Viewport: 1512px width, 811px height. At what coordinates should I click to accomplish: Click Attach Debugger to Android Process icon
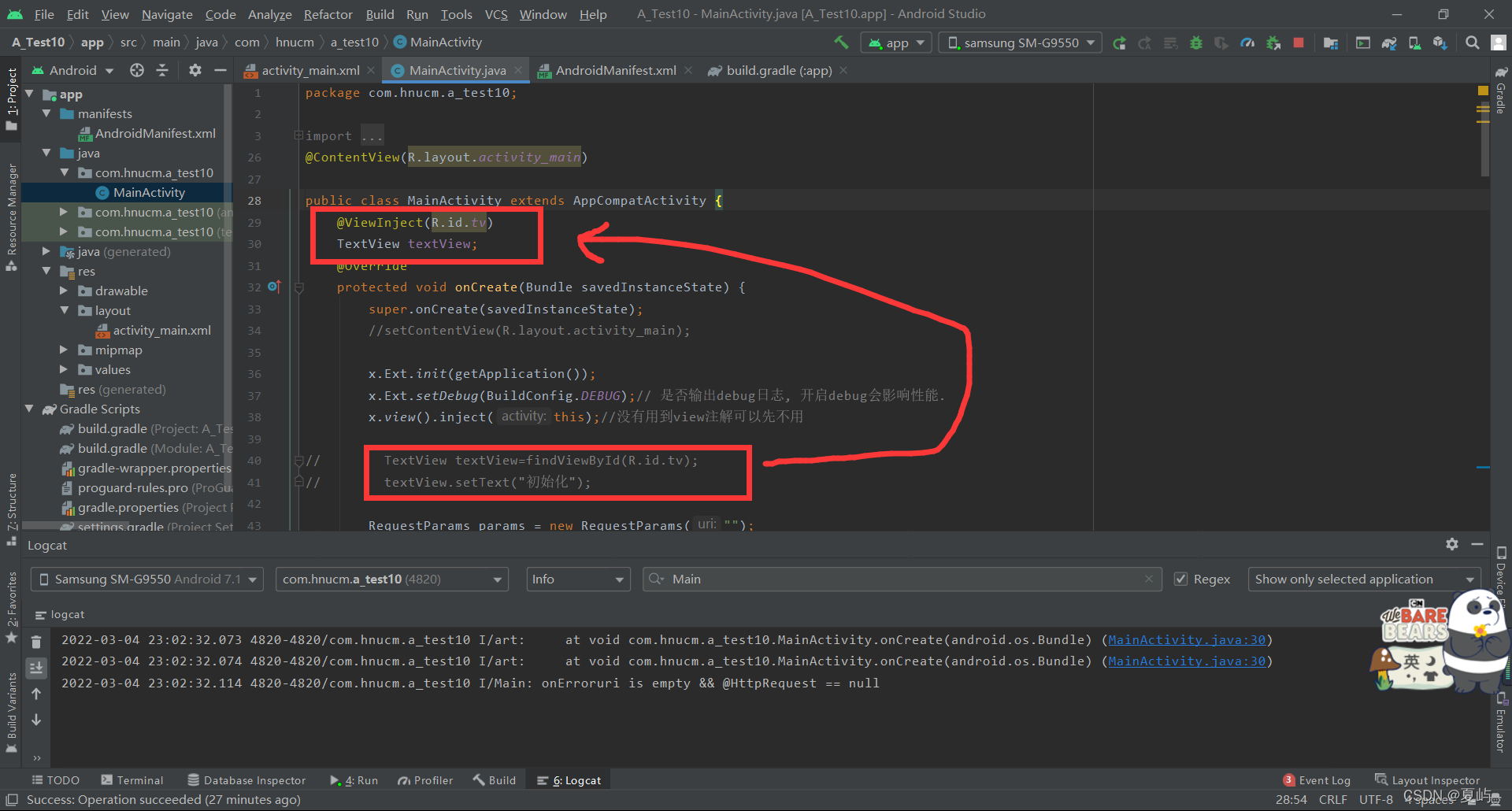1273,43
